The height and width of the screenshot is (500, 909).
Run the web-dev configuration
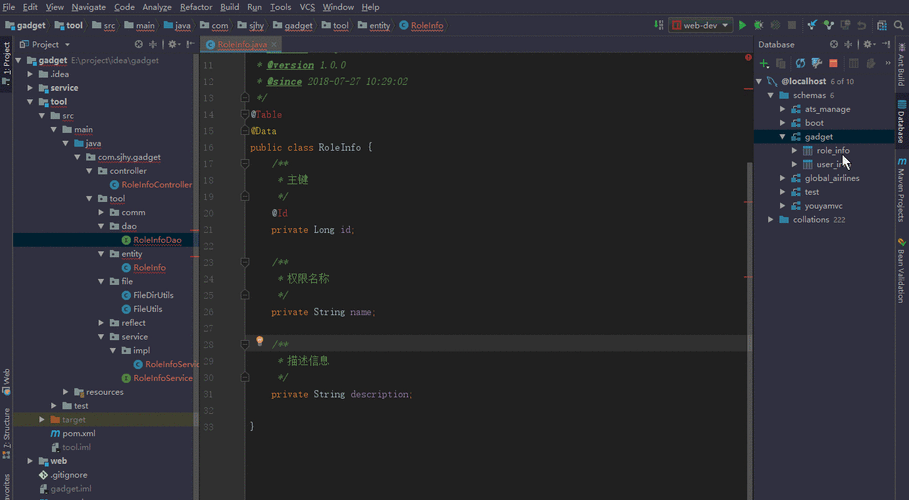pos(743,25)
